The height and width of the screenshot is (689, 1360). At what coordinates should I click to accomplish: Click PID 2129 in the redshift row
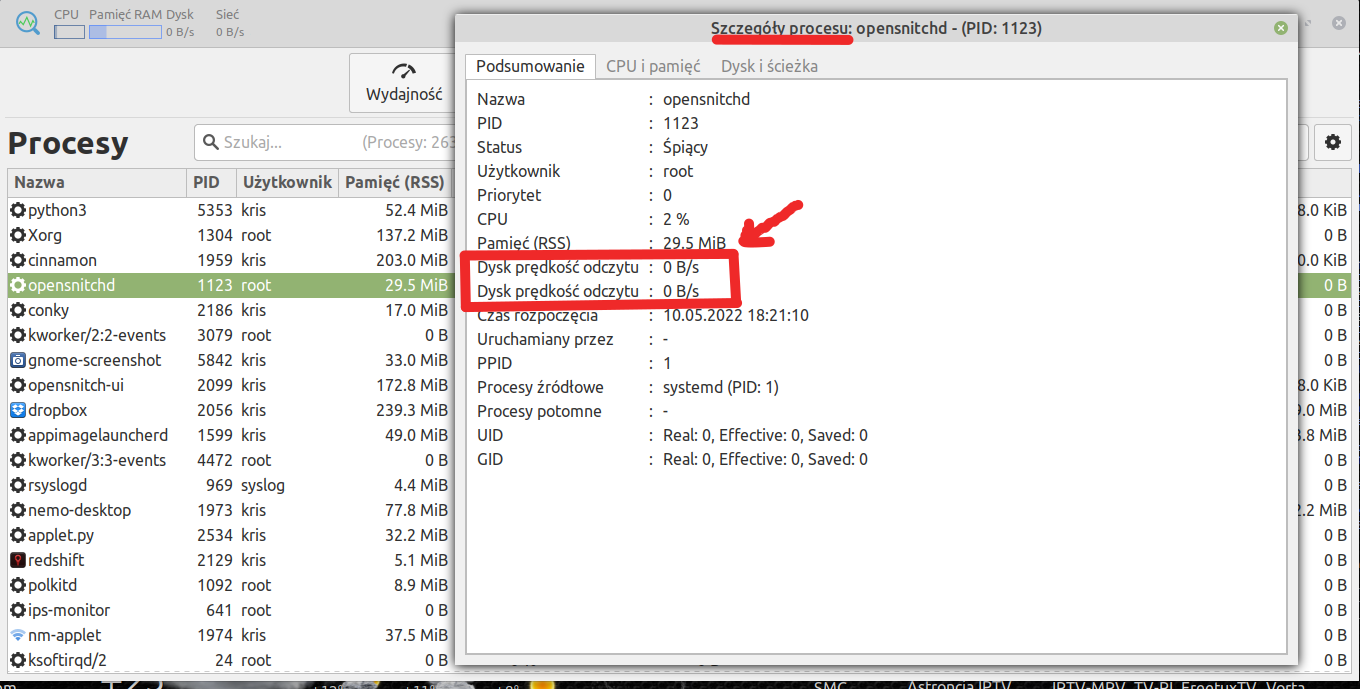tap(215, 560)
